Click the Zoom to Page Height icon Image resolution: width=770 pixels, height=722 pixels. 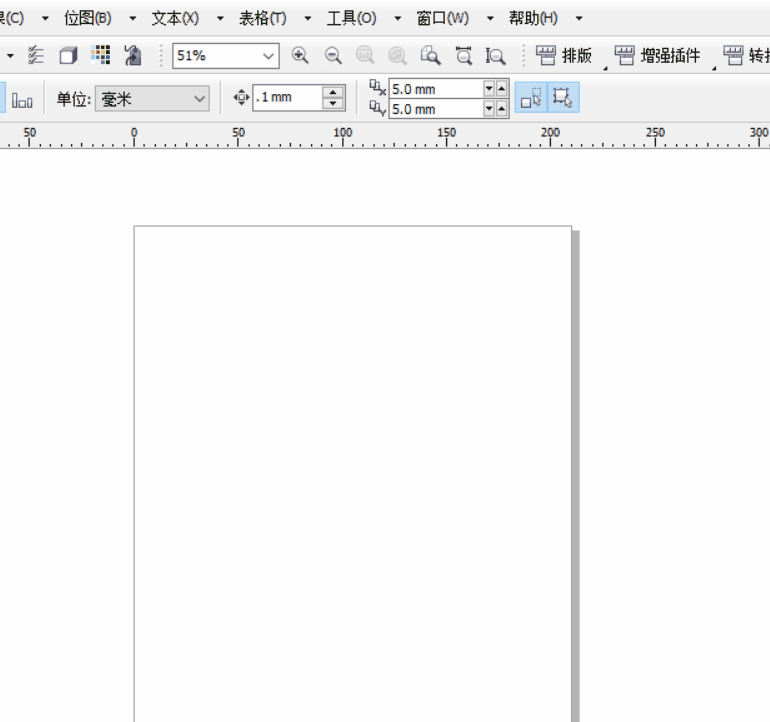[496, 56]
